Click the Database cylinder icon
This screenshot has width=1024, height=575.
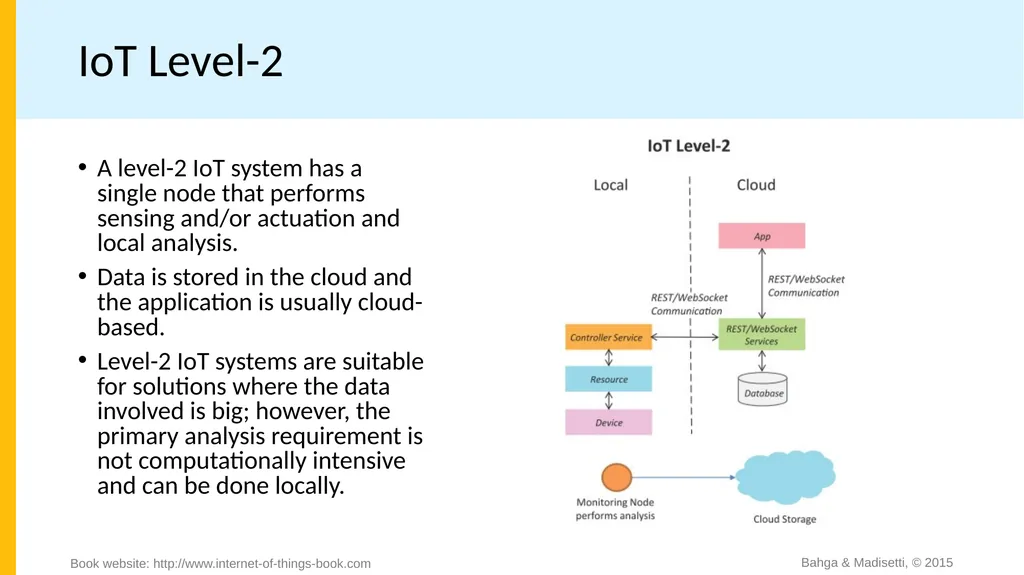point(762,389)
